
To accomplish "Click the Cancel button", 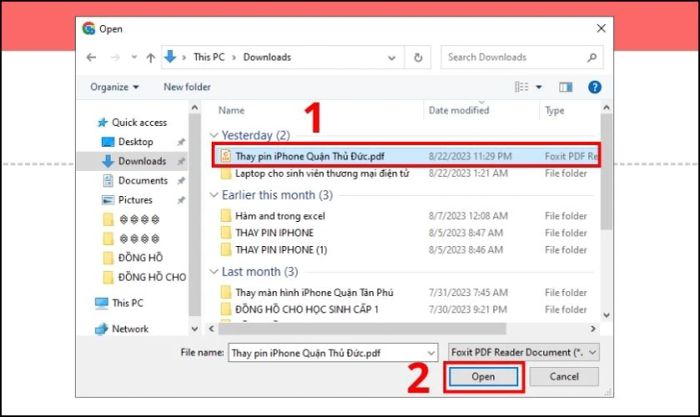I will point(564,377).
